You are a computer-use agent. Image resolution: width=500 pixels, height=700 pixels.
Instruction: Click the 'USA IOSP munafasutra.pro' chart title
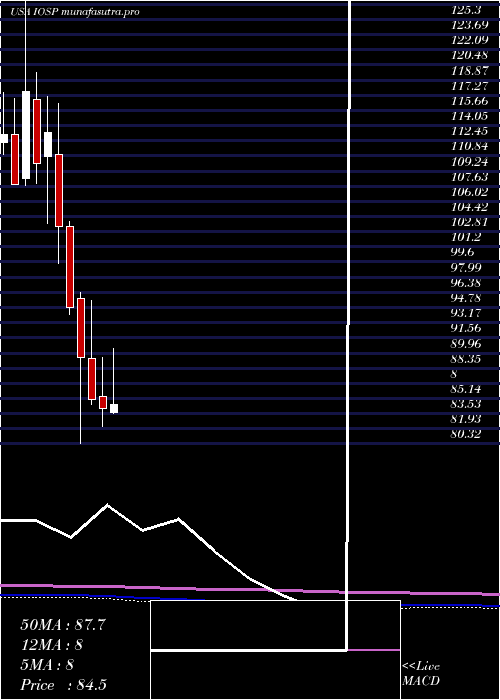click(75, 12)
